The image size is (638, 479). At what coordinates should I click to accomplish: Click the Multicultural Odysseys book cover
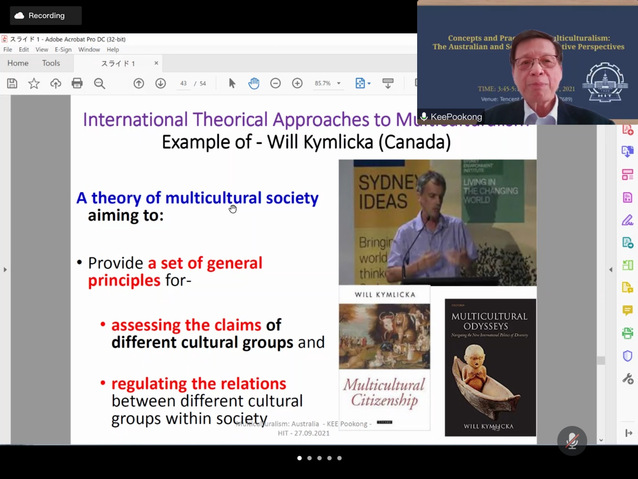tap(490, 367)
